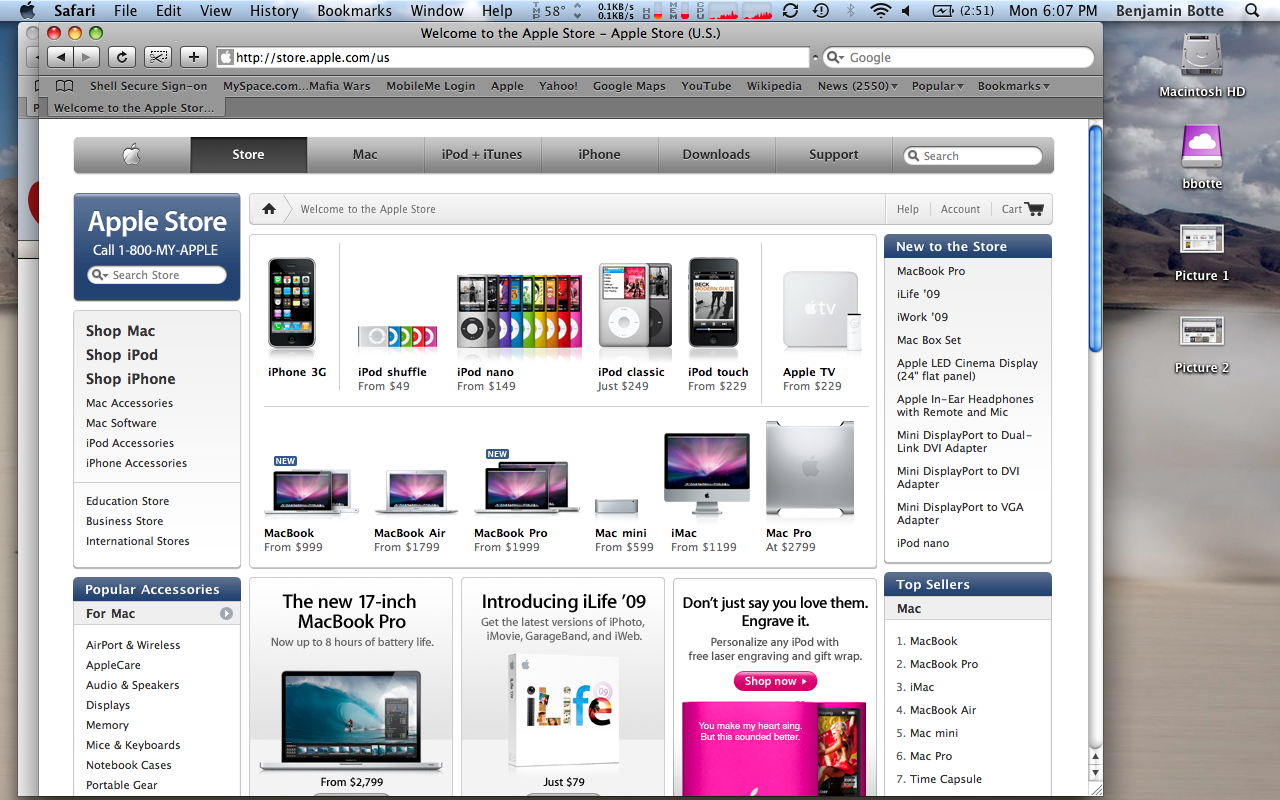Screen dimensions: 1280x800
Task: Open the Spotlight magnifier in menu bar
Action: click(1253, 11)
